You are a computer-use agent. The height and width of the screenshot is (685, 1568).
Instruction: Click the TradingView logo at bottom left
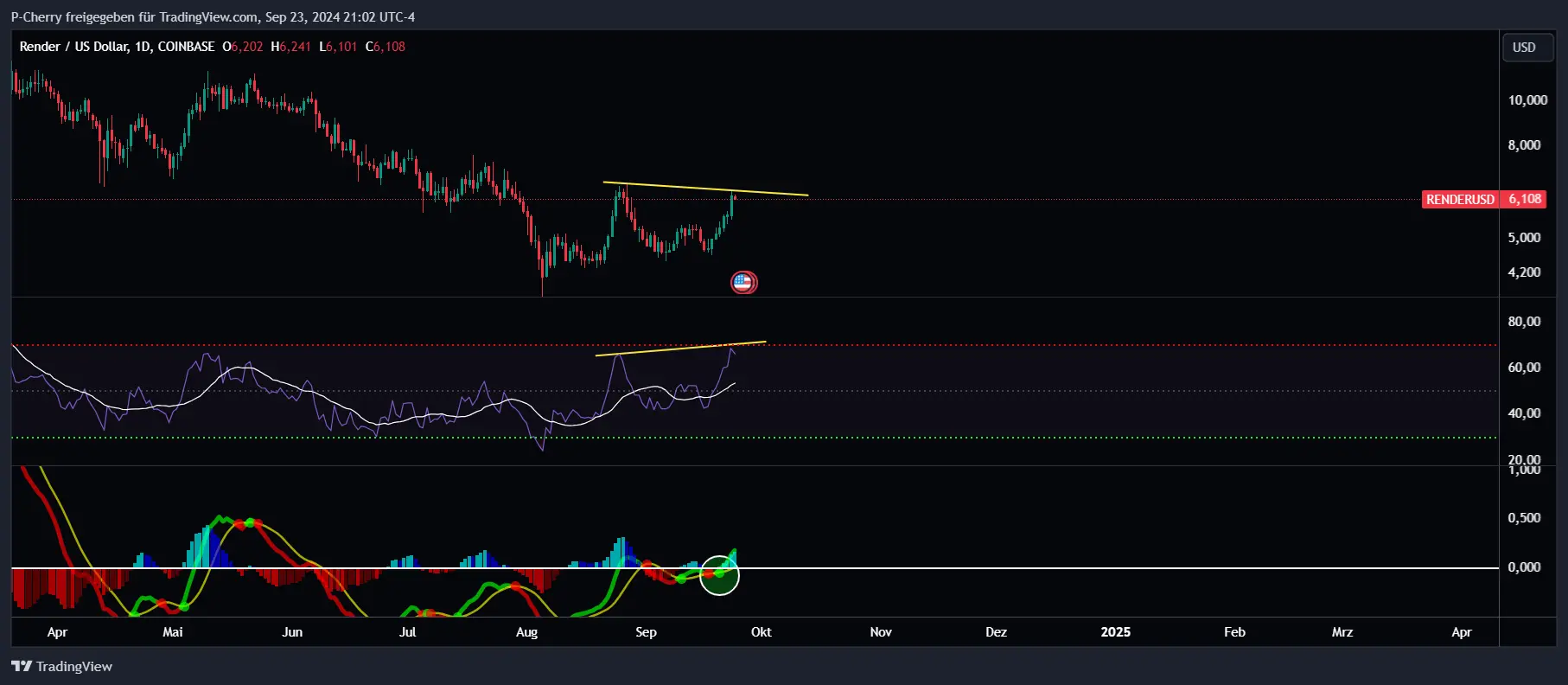pos(61,666)
